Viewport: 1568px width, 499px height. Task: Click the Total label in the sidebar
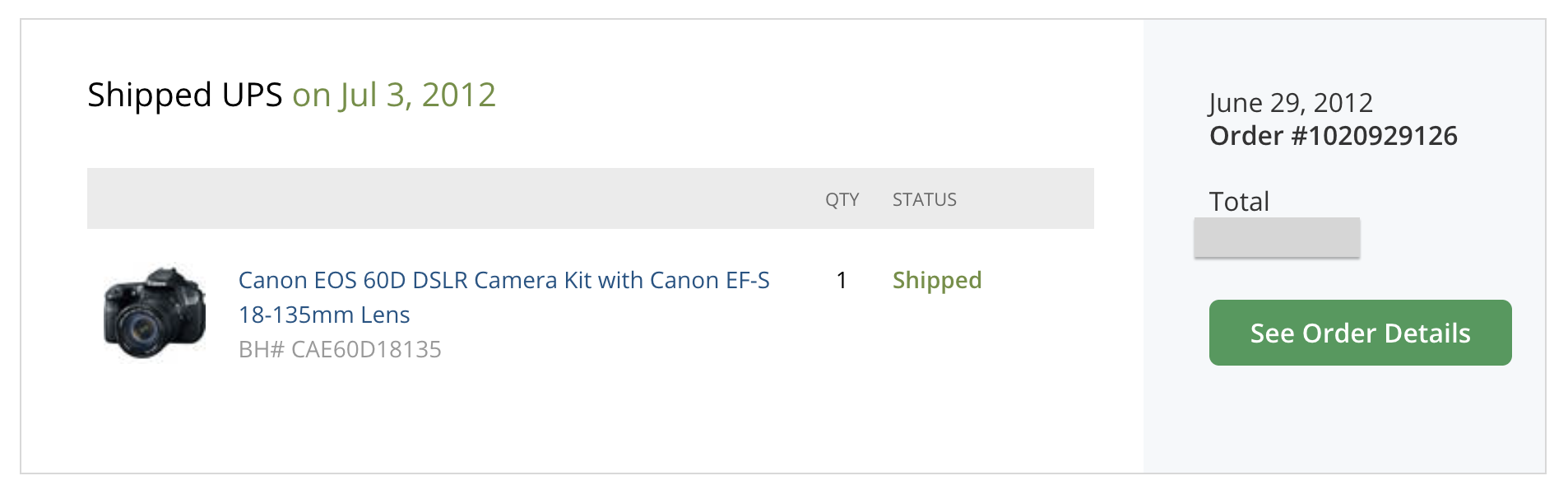(x=1239, y=202)
